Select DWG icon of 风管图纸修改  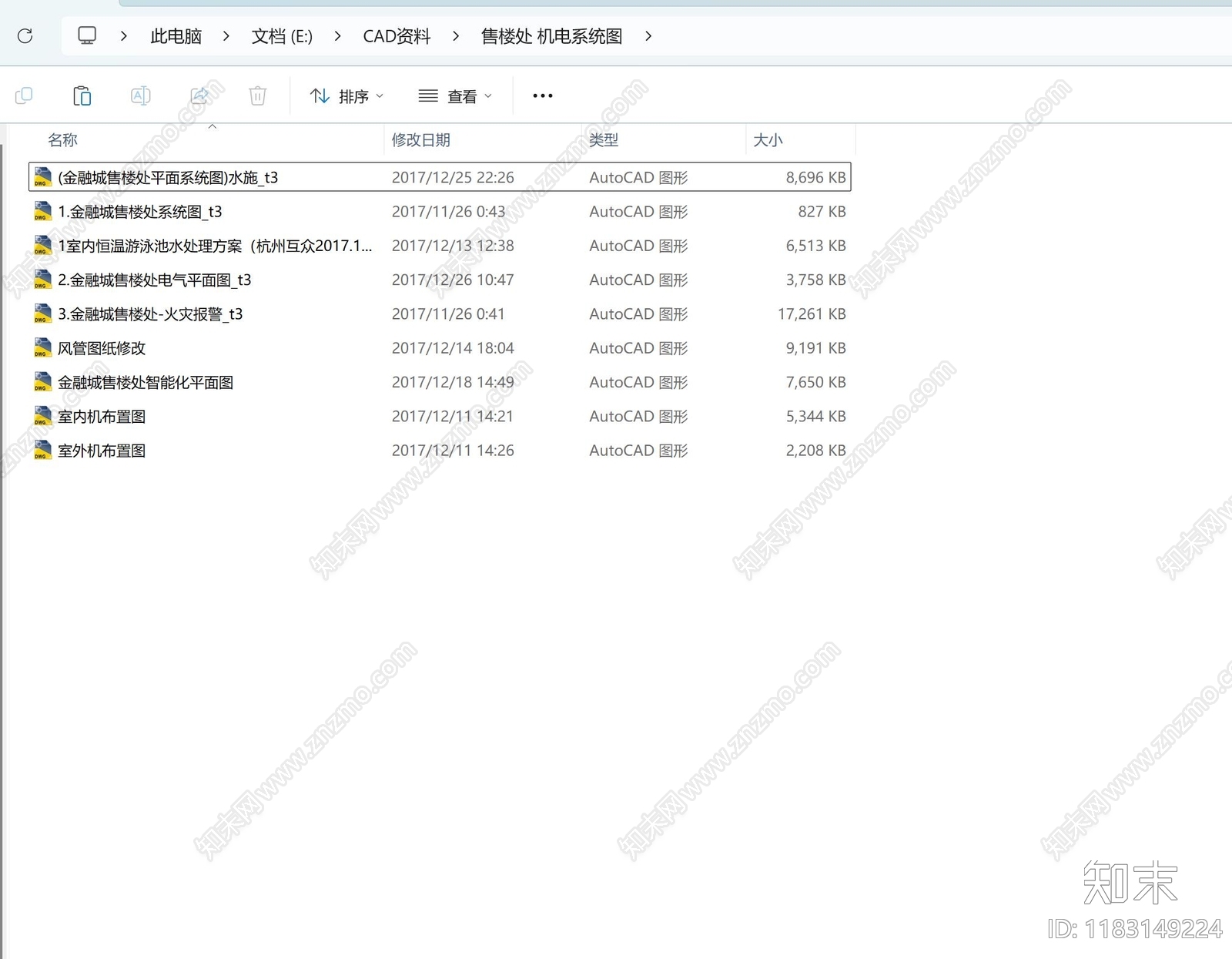click(x=42, y=348)
